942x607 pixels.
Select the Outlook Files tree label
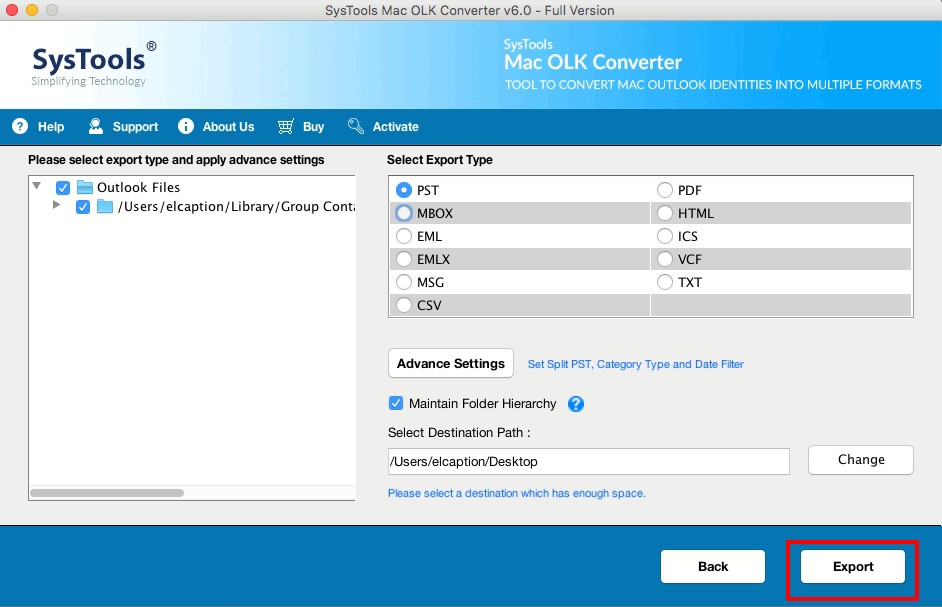click(x=139, y=188)
